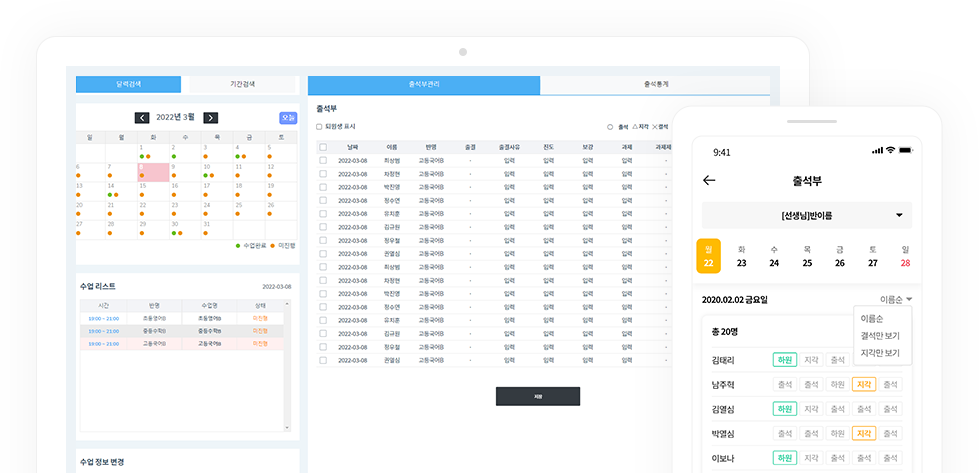Click the 날짜 column header
The width and height of the screenshot is (979, 473).
(353, 147)
